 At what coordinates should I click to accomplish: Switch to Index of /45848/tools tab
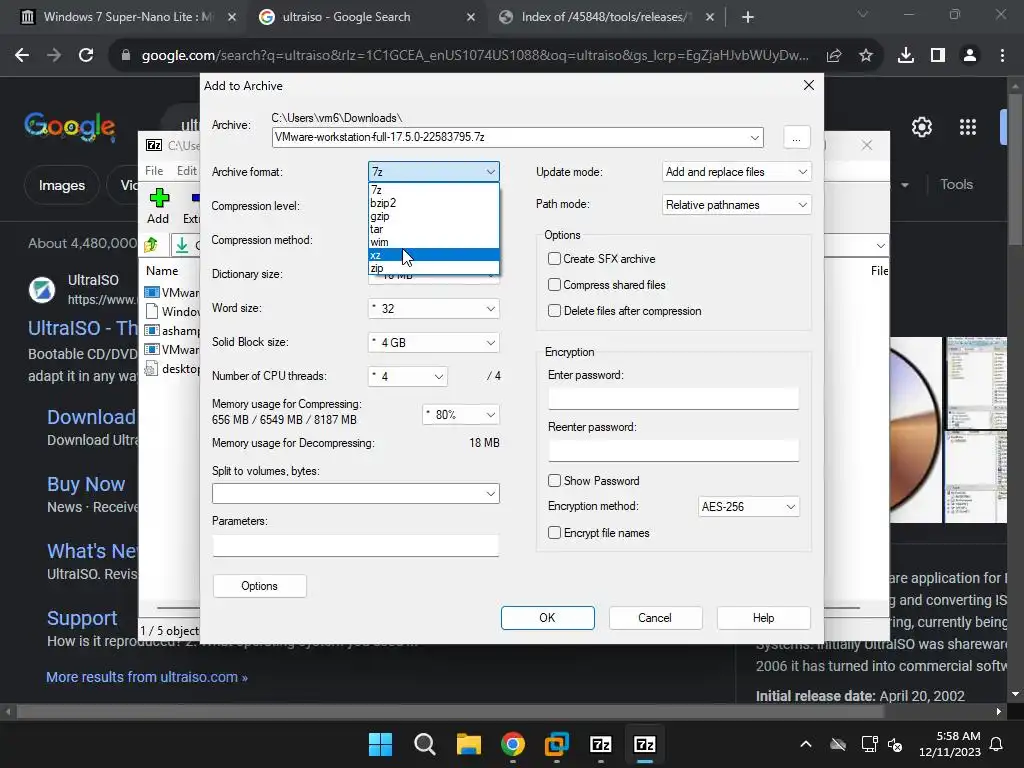(606, 17)
